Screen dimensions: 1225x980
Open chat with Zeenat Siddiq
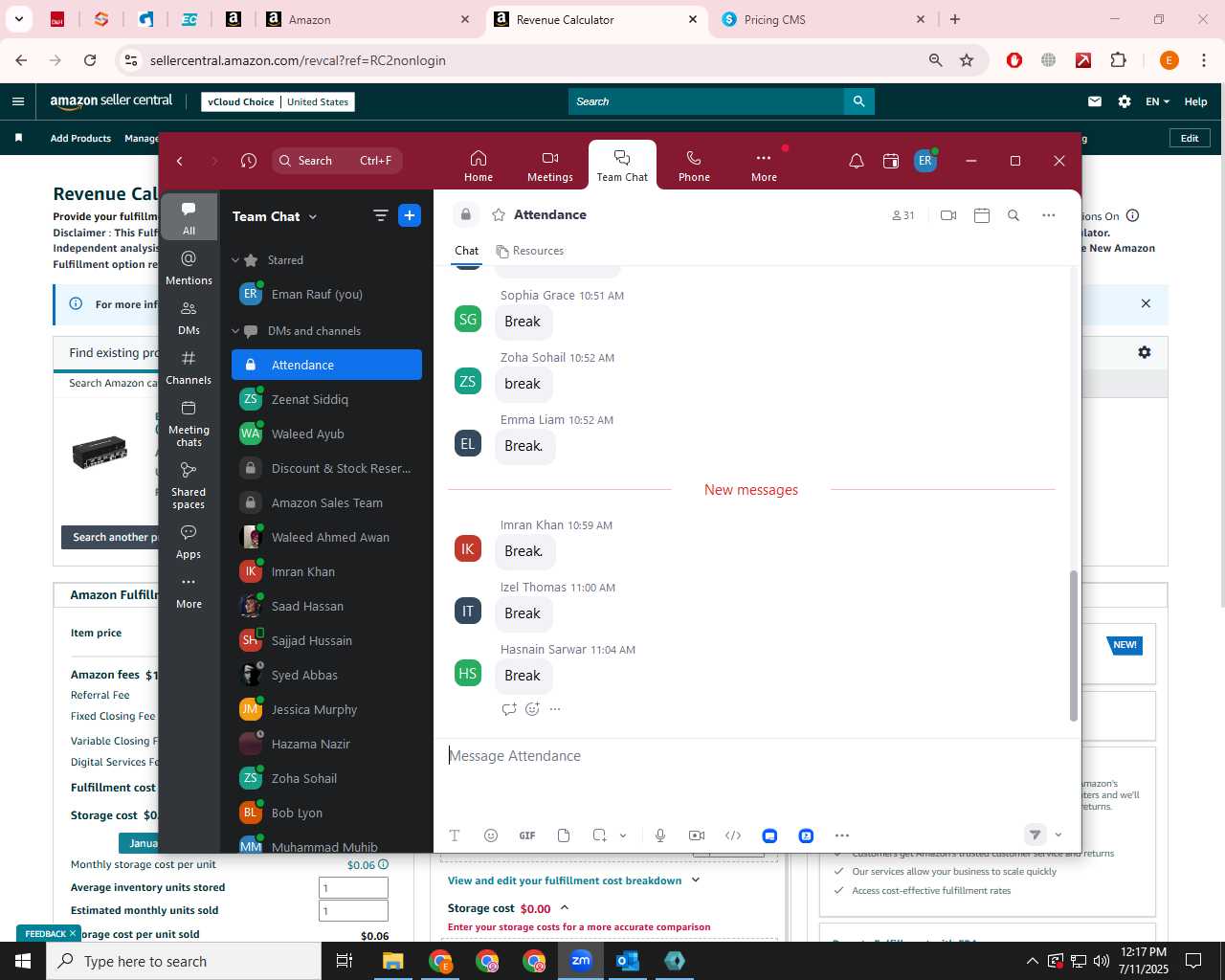click(326, 399)
